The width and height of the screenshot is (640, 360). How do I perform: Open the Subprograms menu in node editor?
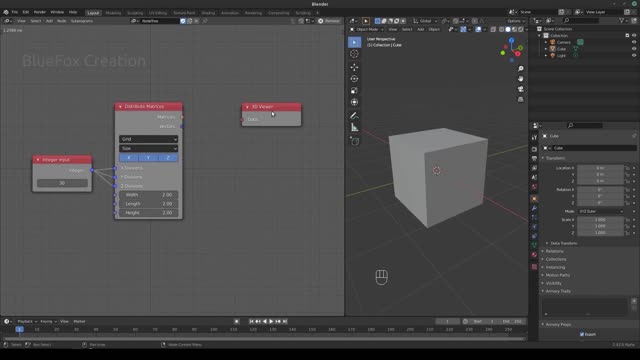coord(82,21)
